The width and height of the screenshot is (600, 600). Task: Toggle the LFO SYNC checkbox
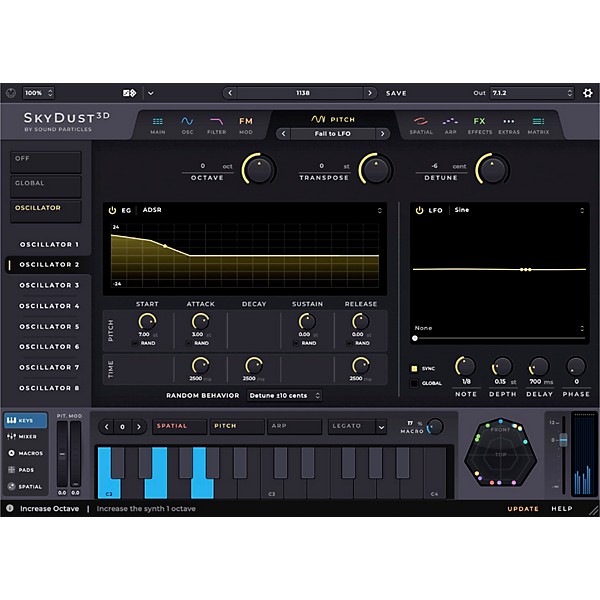tap(414, 368)
